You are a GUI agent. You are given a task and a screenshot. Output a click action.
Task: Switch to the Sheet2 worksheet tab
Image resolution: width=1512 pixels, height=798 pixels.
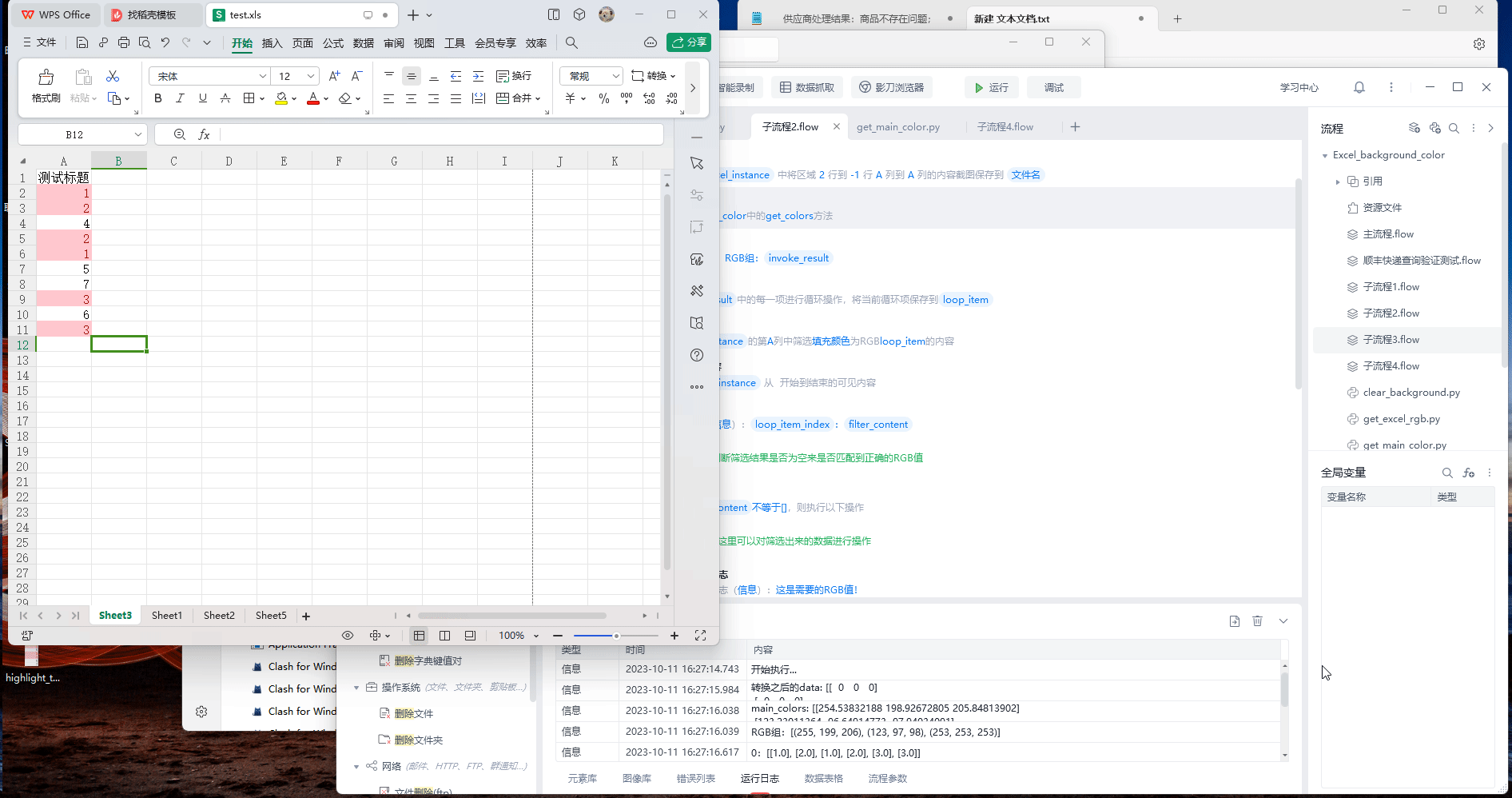tap(219, 616)
